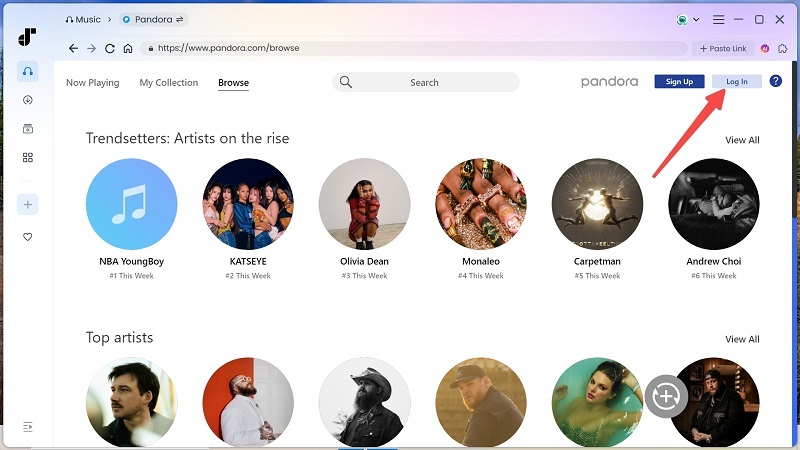Click the Pandora help question mark icon
Viewport: 800px width, 450px height.
point(775,81)
